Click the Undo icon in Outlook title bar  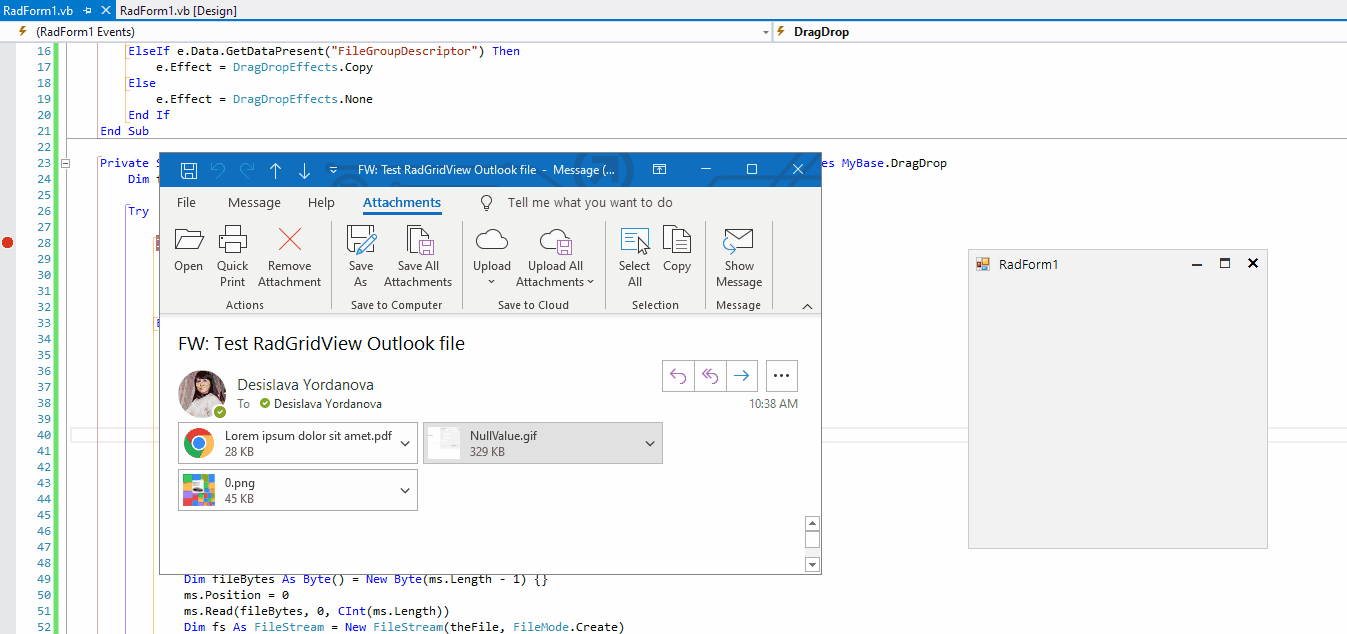(x=218, y=170)
